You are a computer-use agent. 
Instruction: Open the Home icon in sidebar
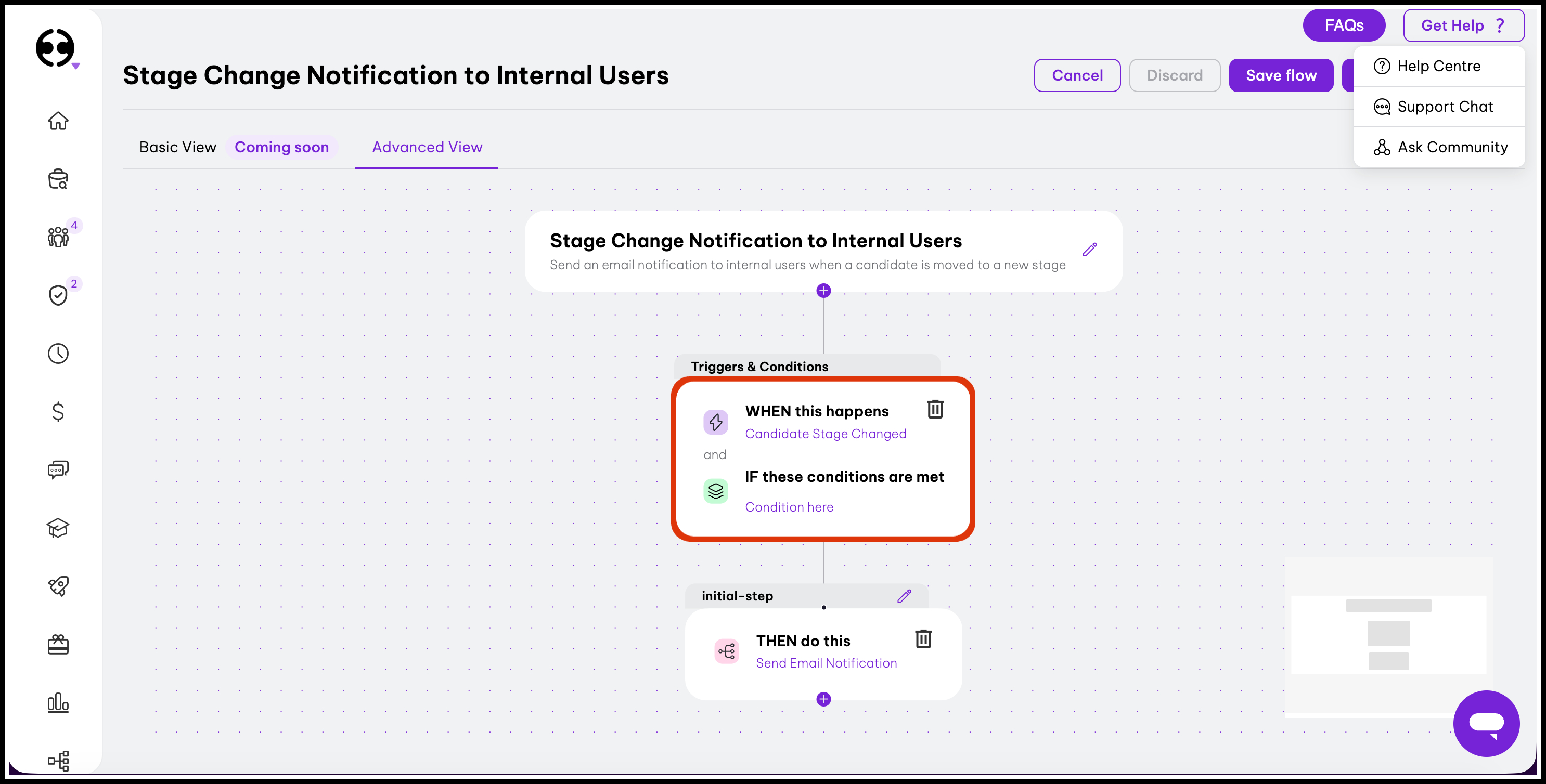(x=58, y=121)
